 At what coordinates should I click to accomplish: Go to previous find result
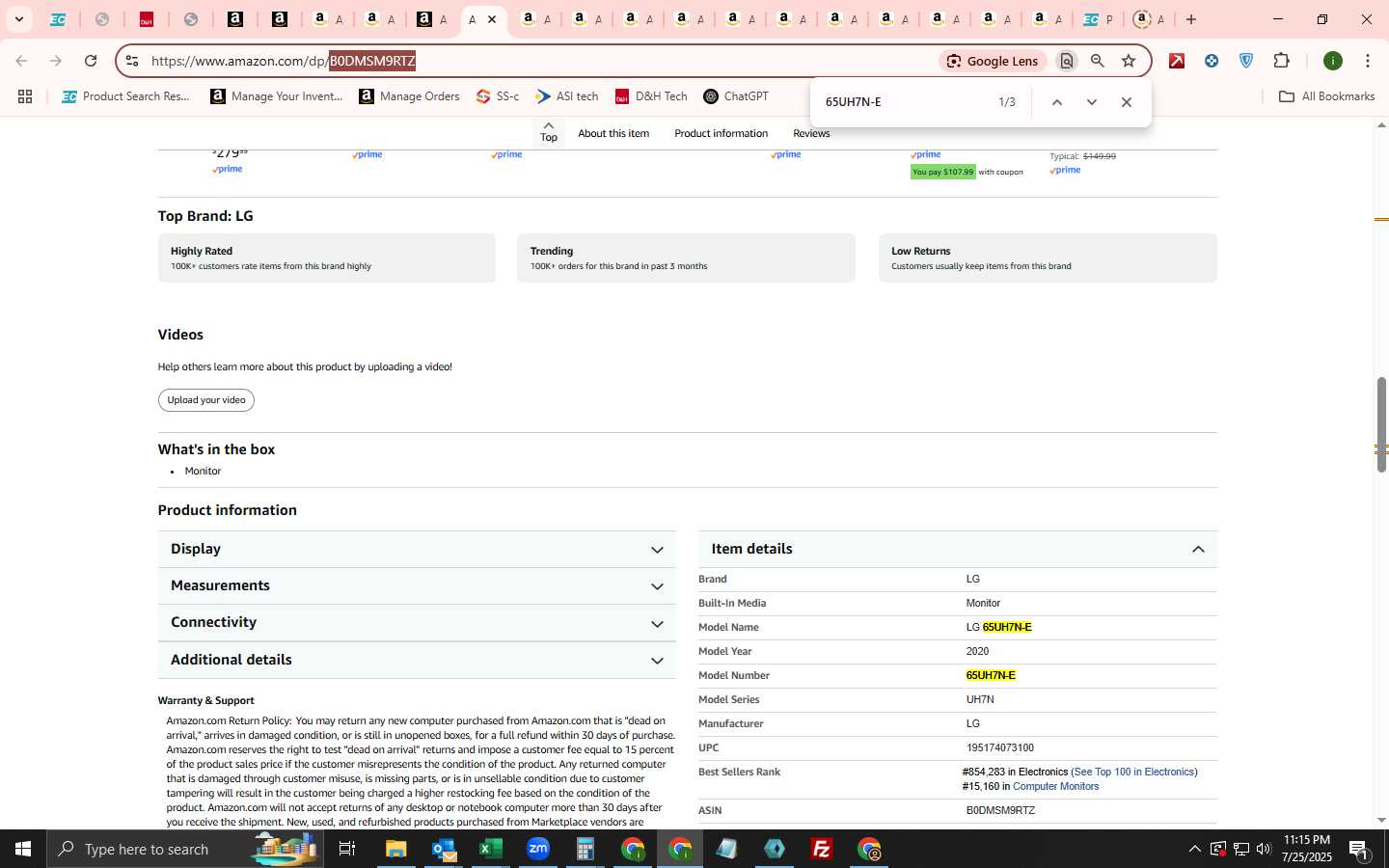1057,102
